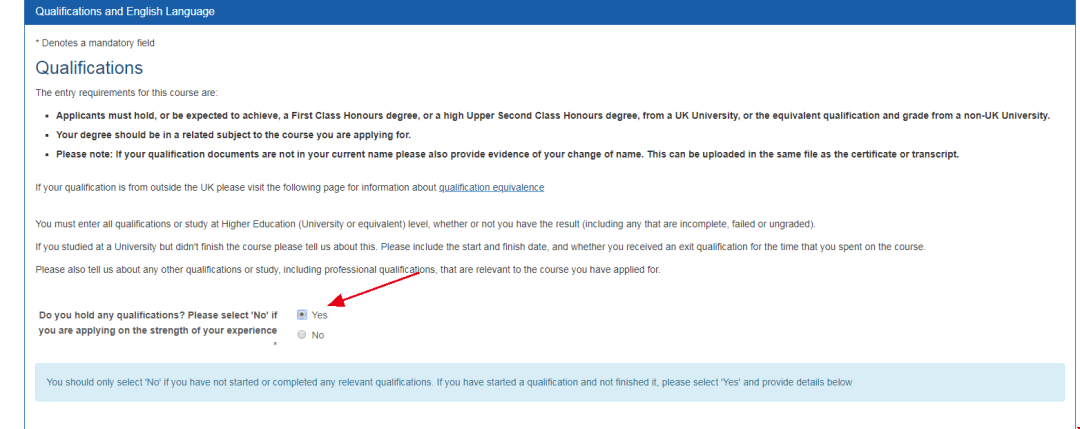Click the 'Yes' option label text
Screen dimensions: 1080x429
pyautogui.click(x=319, y=314)
